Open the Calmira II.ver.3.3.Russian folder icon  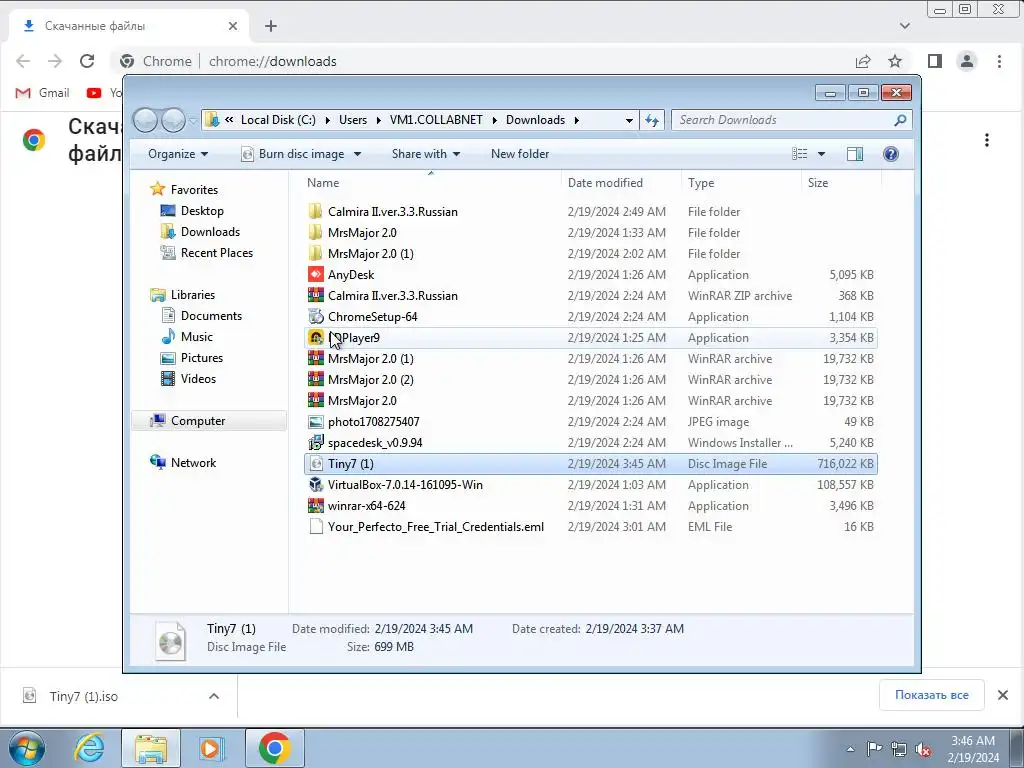click(x=316, y=212)
